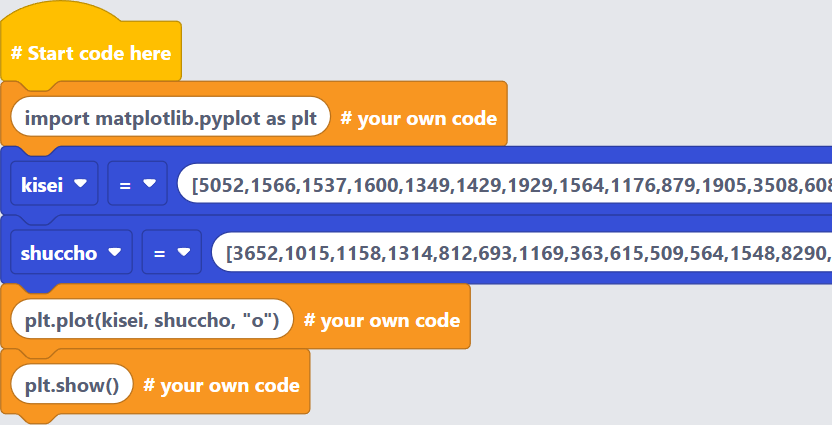Click the import matplotlib.pyplot code field

click(x=170, y=117)
